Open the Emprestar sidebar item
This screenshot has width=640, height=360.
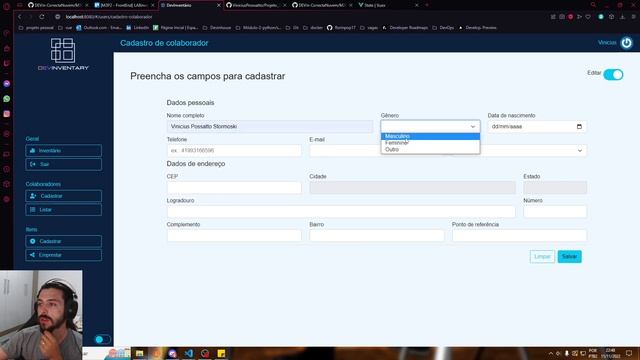(x=63, y=255)
